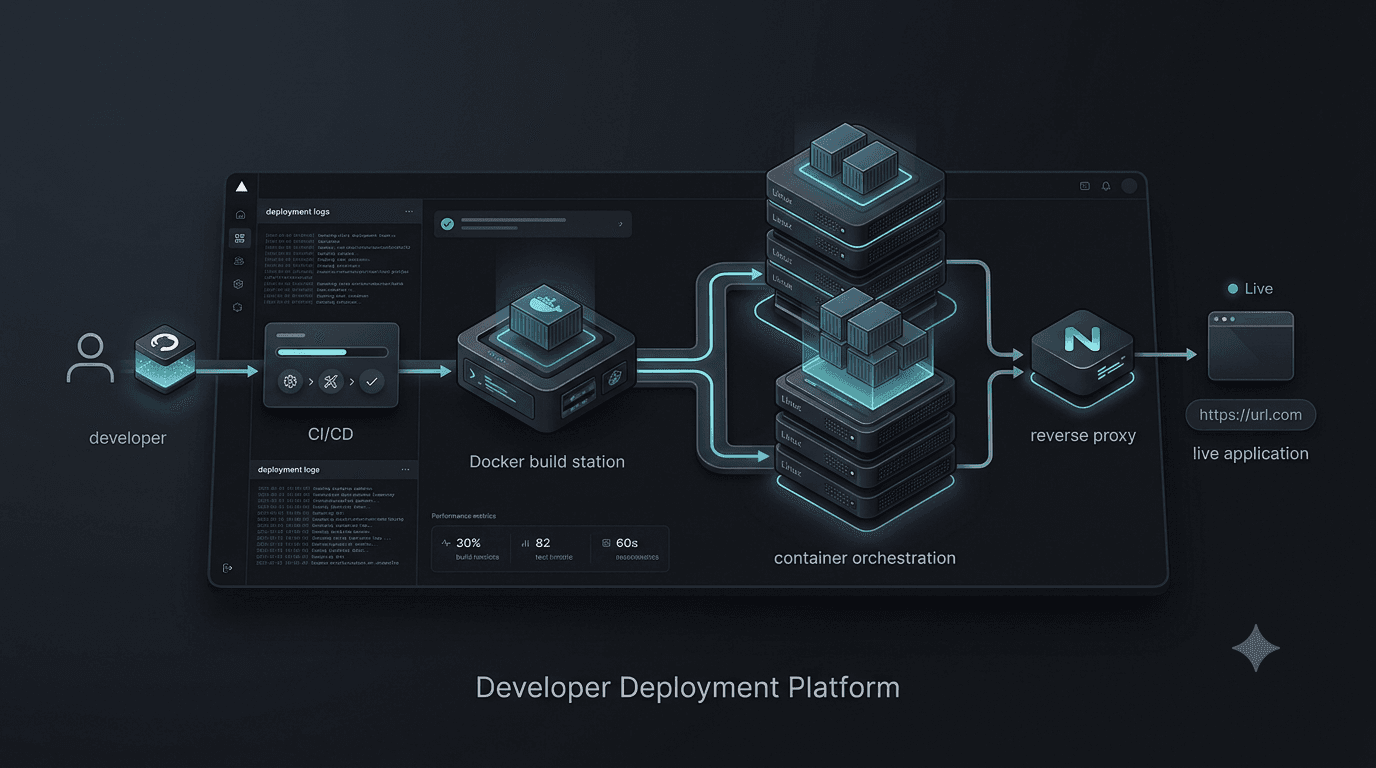Expand the status banner chevron arrow
The width and height of the screenshot is (1376, 768).
pos(621,224)
